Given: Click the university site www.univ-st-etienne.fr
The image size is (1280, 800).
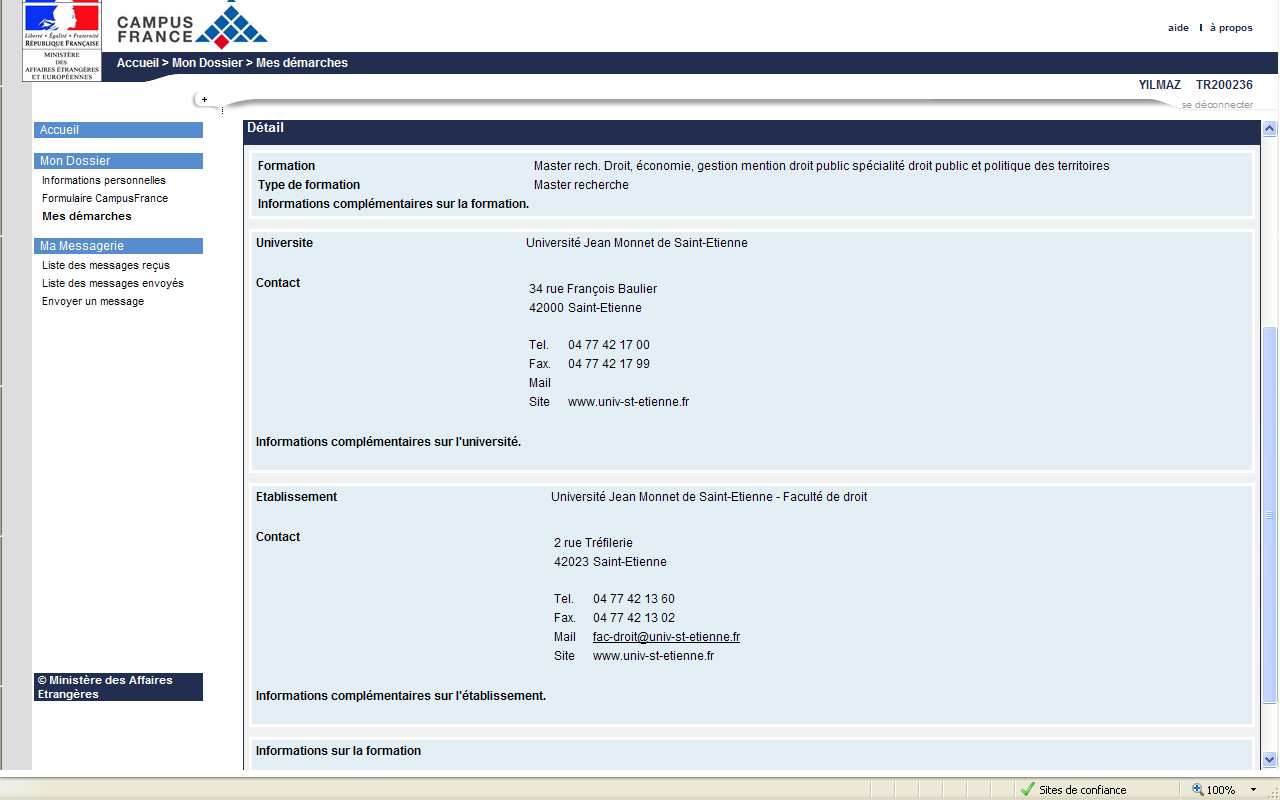Looking at the screenshot, I should click(628, 402).
